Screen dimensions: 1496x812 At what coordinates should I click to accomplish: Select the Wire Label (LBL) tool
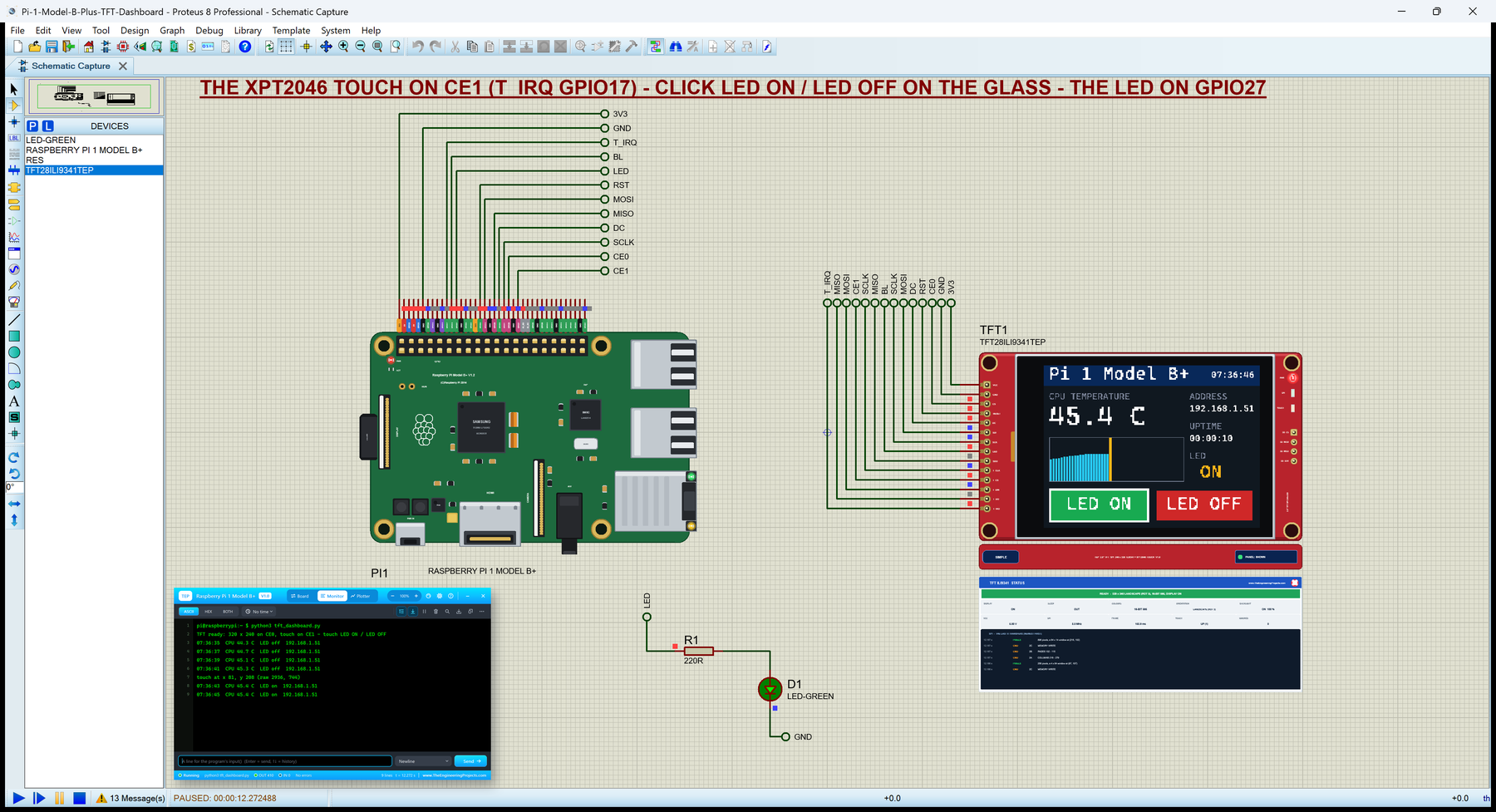pyautogui.click(x=13, y=138)
